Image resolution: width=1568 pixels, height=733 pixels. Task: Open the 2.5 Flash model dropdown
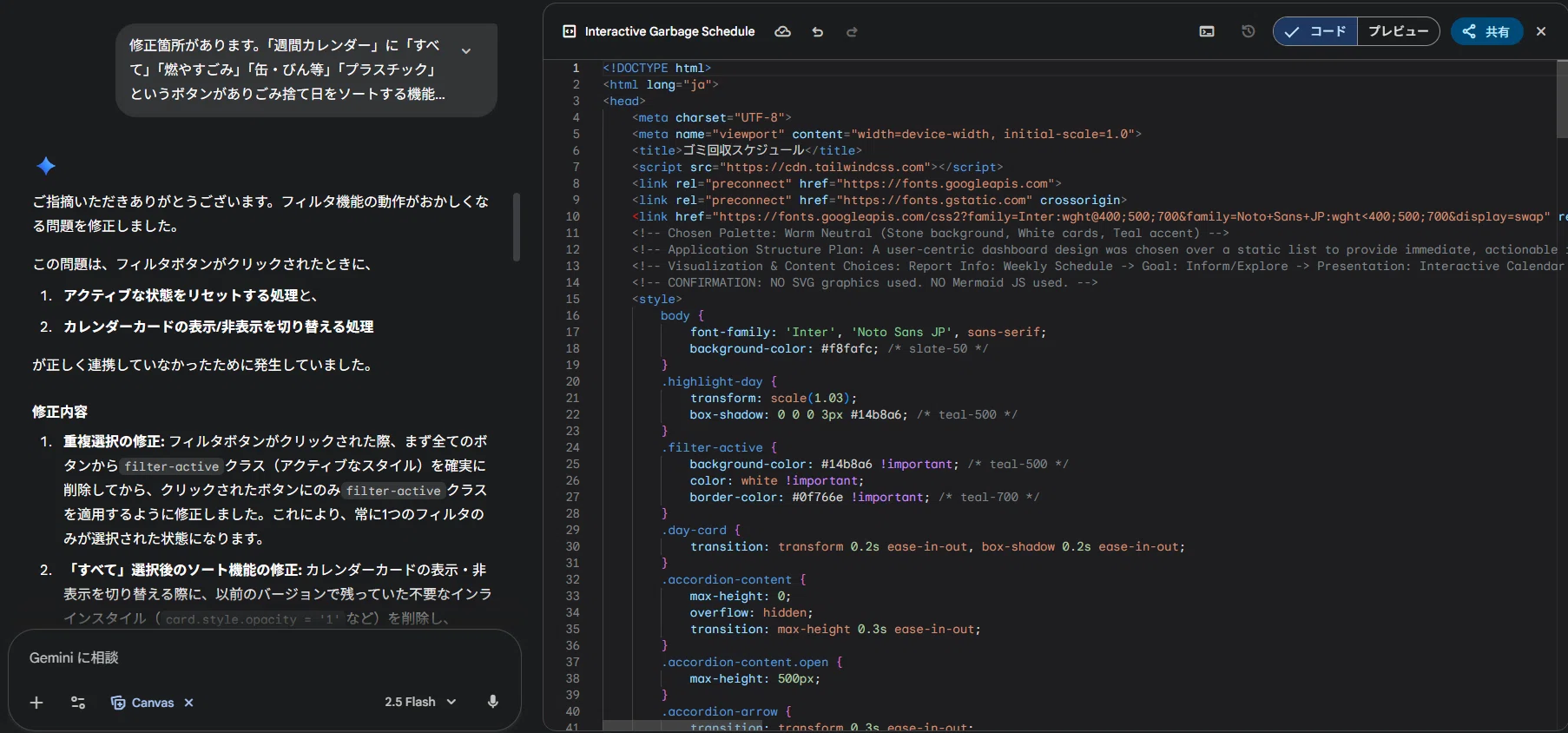pos(420,702)
